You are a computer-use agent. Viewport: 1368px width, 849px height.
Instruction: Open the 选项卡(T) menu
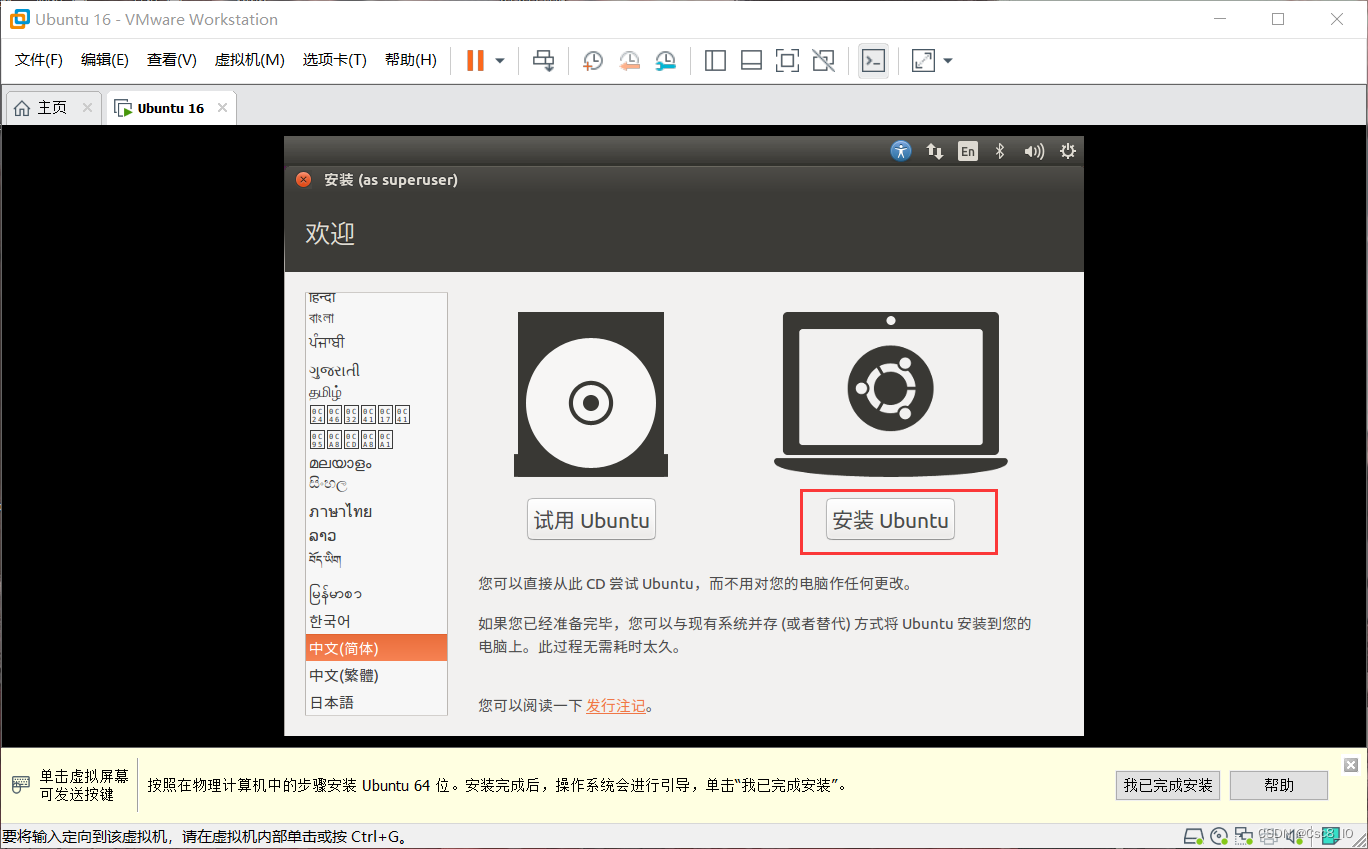334,60
